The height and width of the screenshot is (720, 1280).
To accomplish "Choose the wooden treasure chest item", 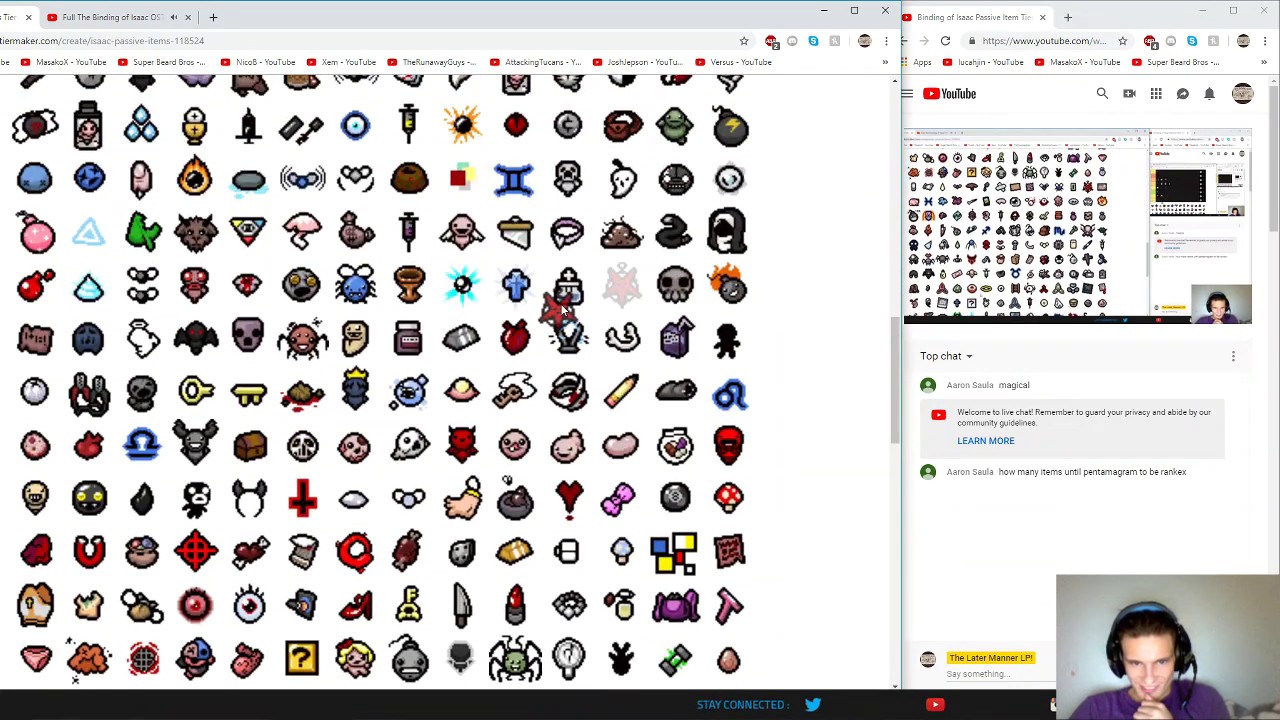I will (x=249, y=446).
